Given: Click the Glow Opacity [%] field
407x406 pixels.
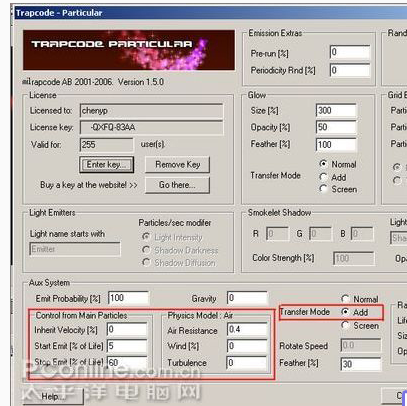Looking at the screenshot, I should (336, 127).
